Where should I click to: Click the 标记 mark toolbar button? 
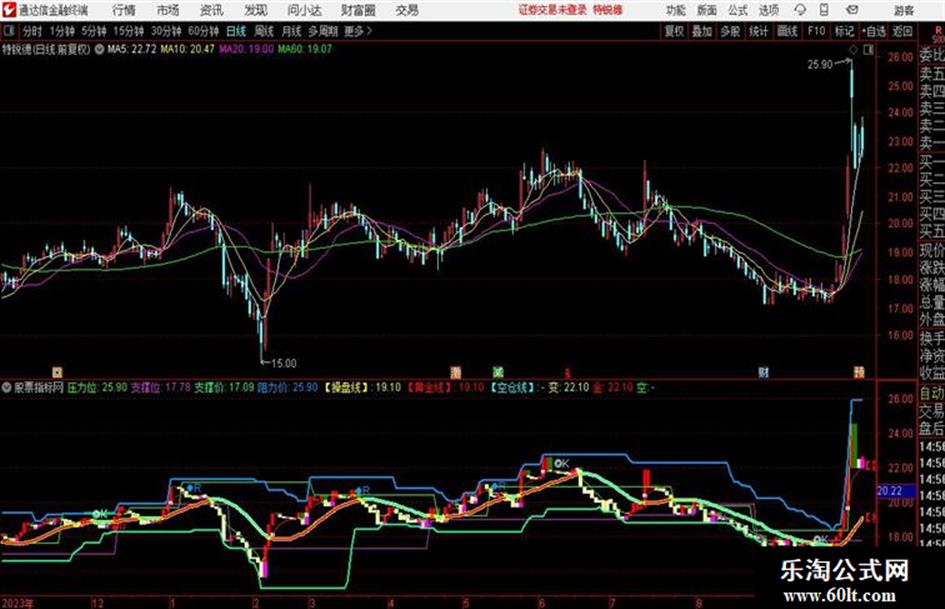pyautogui.click(x=844, y=31)
